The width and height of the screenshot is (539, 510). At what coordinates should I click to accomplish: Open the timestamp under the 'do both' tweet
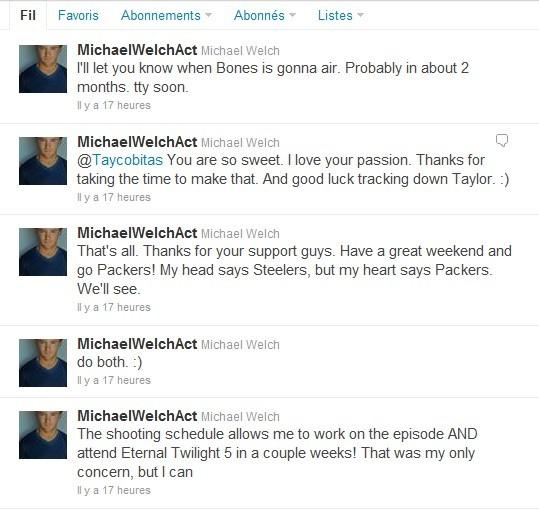[x=114, y=380]
